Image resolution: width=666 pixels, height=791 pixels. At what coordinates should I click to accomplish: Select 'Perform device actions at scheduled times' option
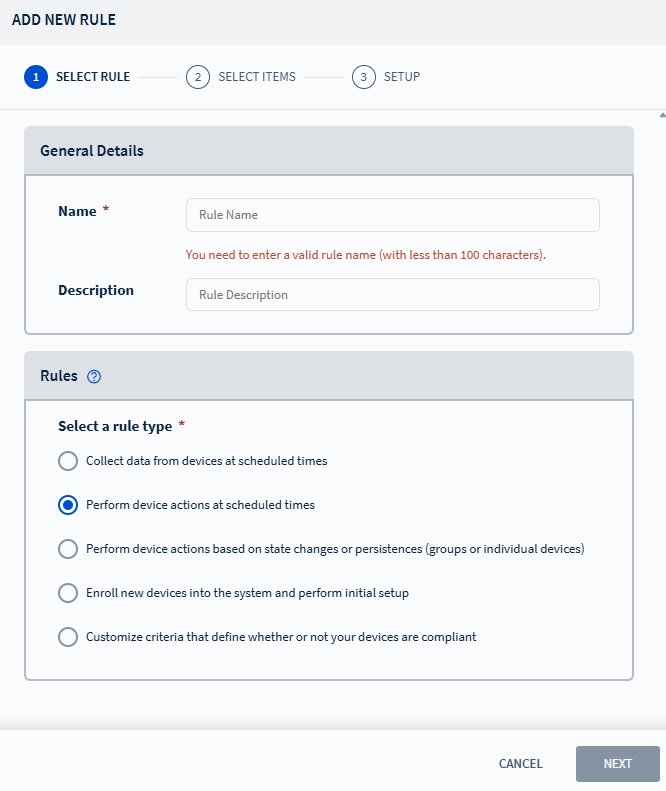(x=68, y=505)
